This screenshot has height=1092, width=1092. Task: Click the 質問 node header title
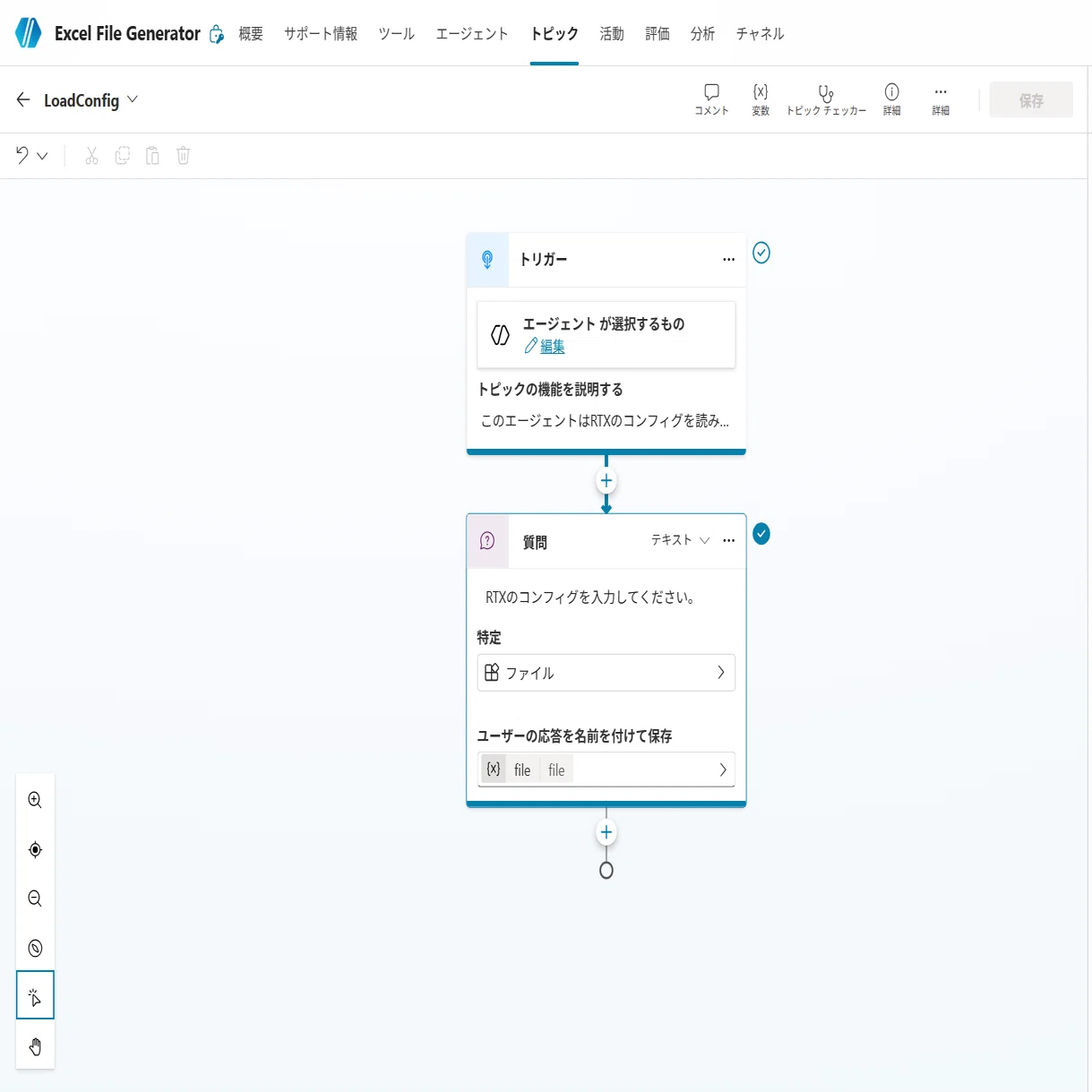535,542
